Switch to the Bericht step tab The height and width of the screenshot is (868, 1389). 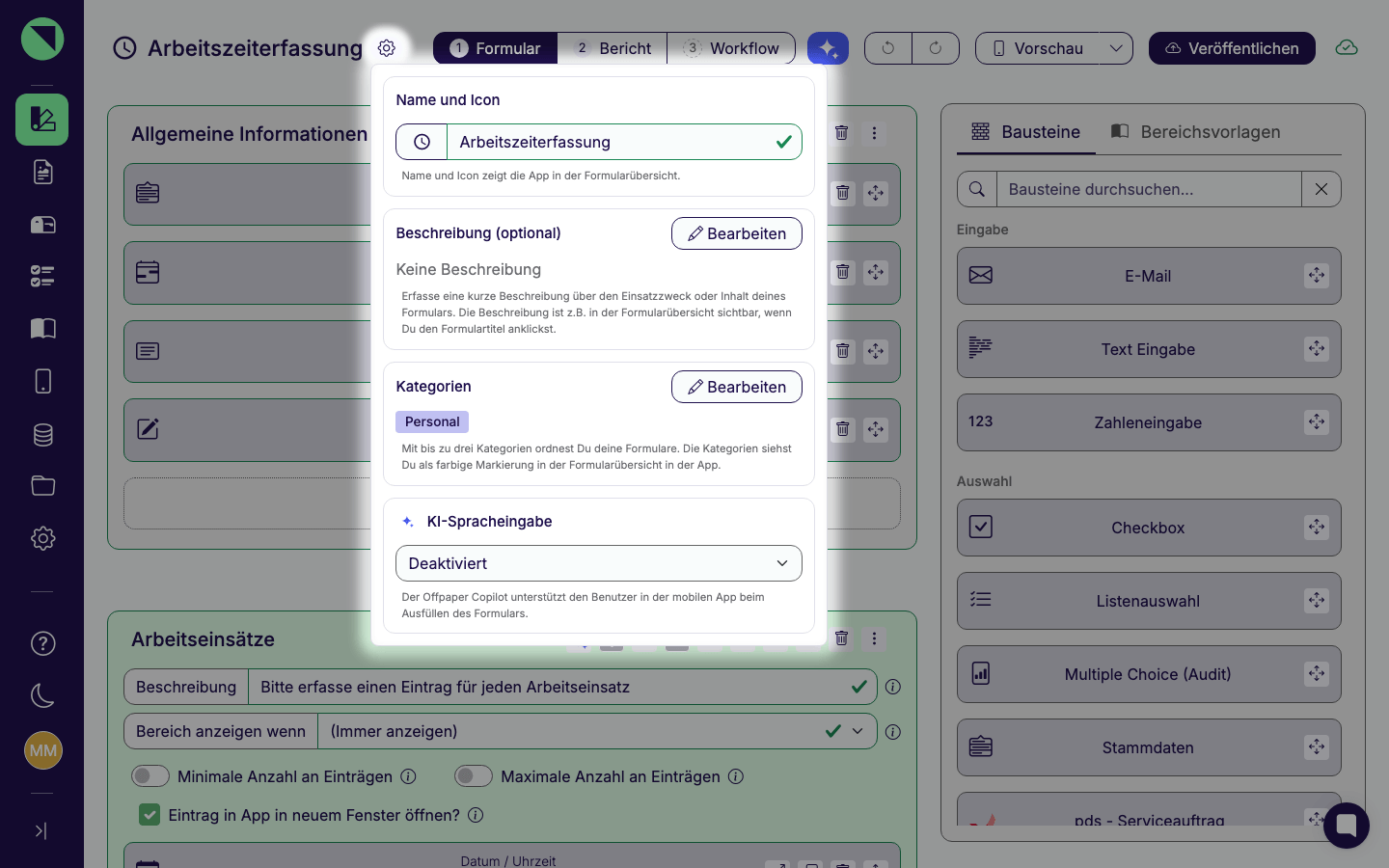613,48
